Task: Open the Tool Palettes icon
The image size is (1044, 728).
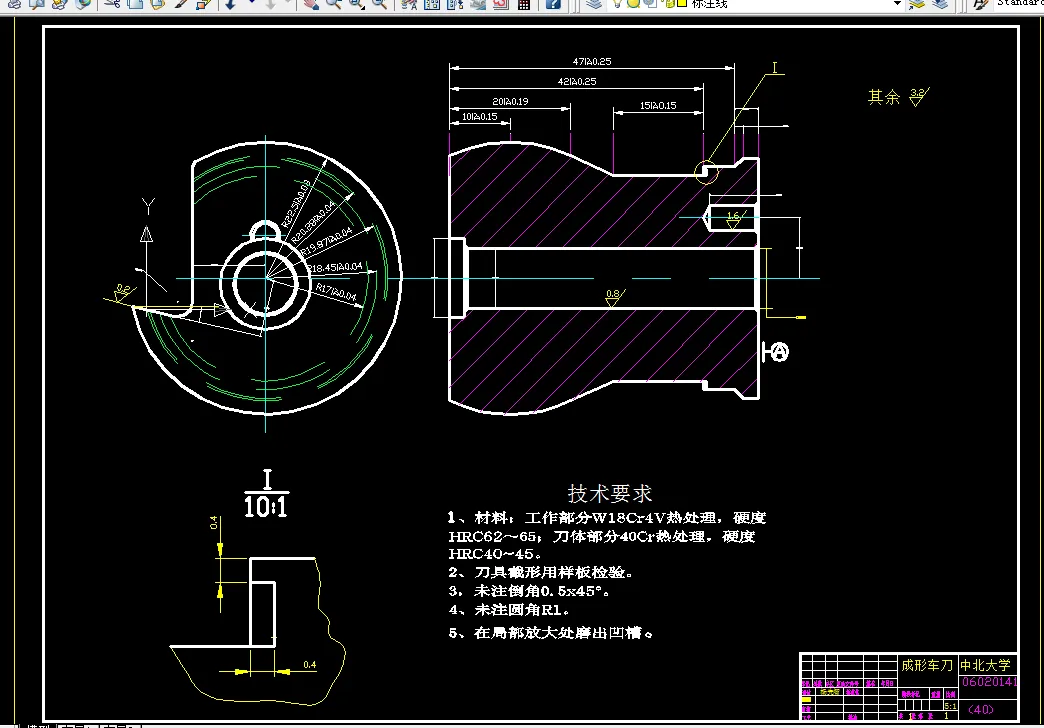Action: tap(455, 3)
